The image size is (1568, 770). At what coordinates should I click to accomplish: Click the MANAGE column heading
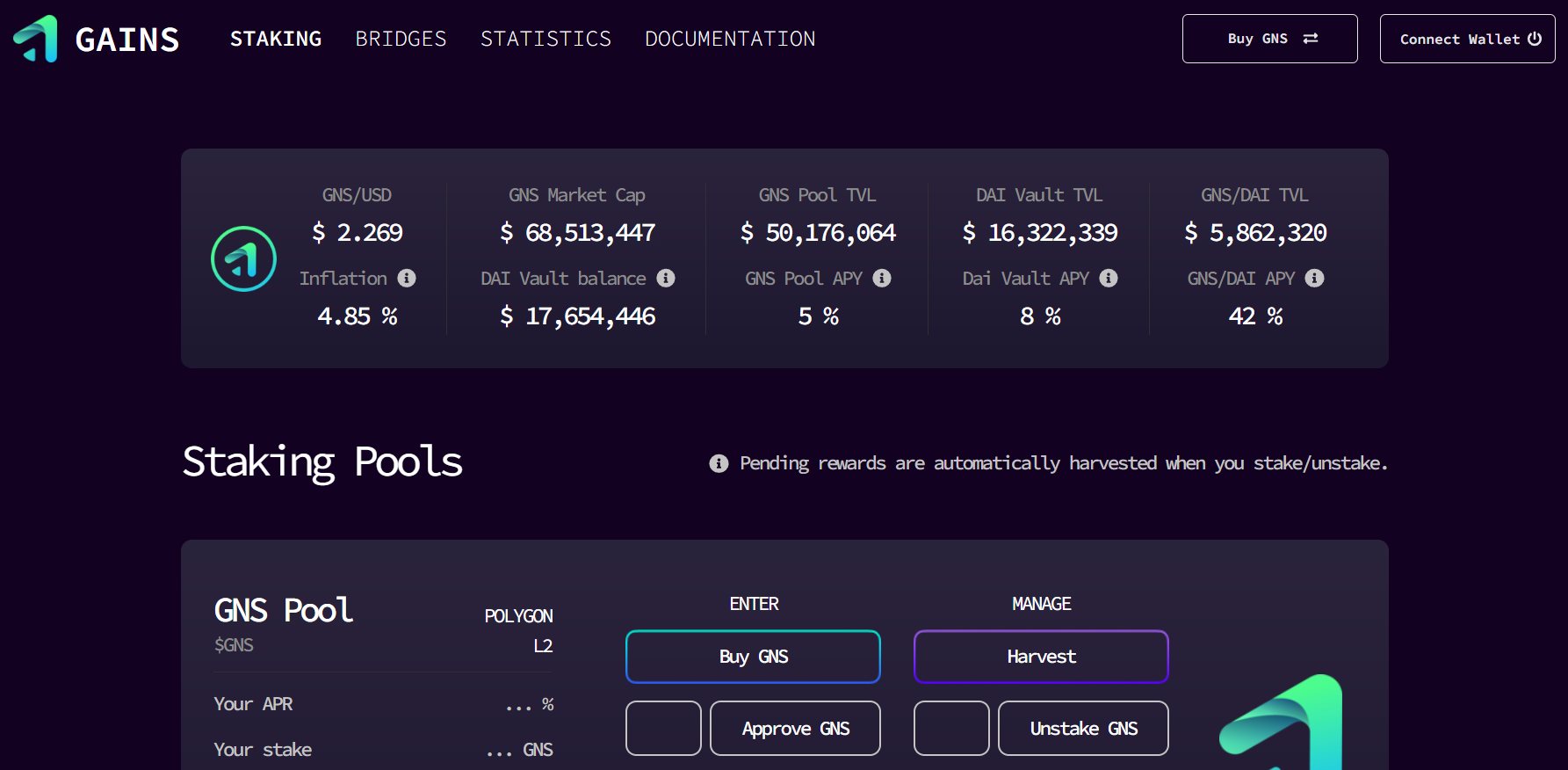[1041, 604]
